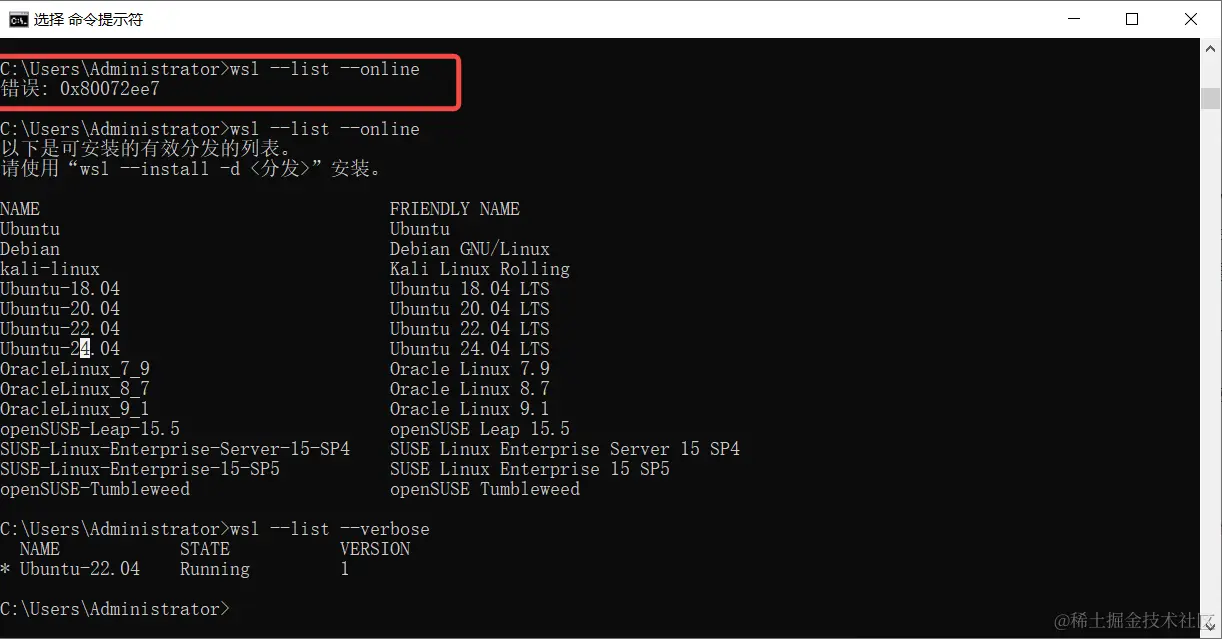
Task: Click the Ubuntu 24.04 LTS friendly name
Action: click(x=470, y=349)
